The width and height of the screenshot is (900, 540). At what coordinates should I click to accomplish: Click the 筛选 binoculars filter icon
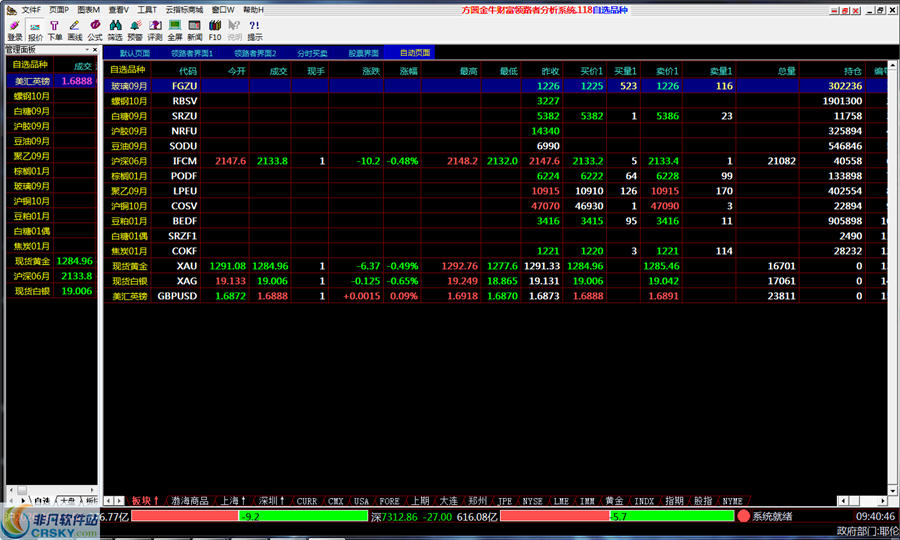pyautogui.click(x=115, y=29)
